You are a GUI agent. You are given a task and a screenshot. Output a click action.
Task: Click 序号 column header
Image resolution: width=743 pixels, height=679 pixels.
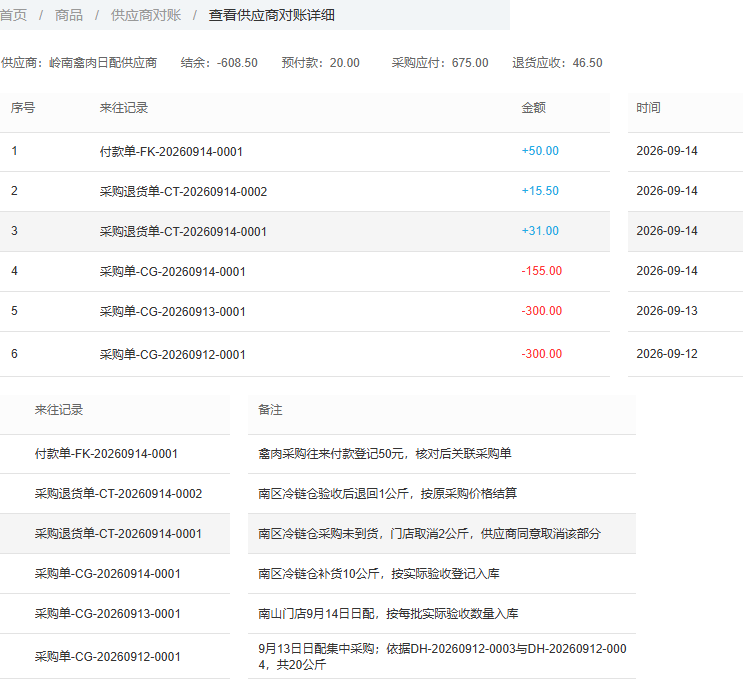click(x=23, y=108)
